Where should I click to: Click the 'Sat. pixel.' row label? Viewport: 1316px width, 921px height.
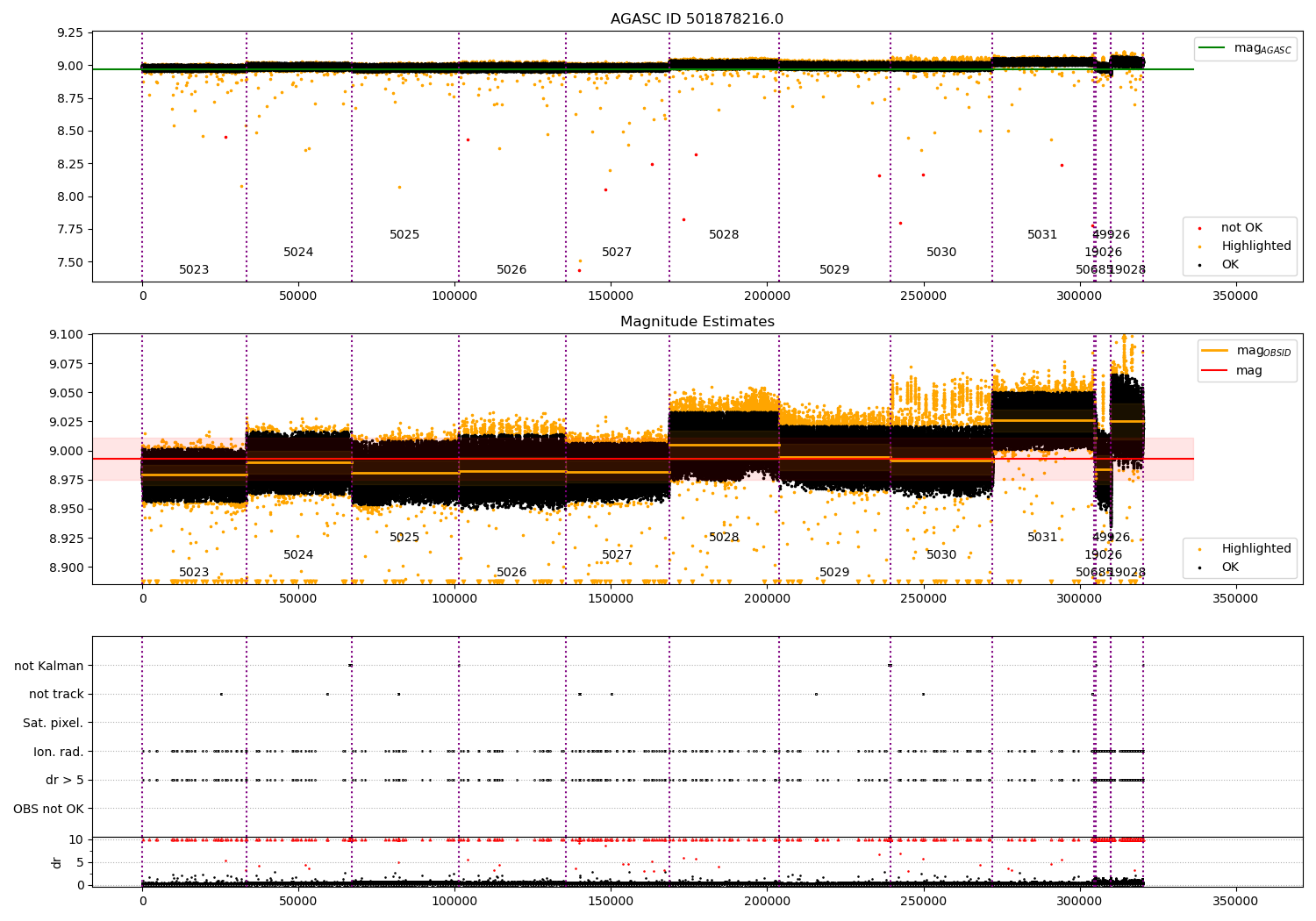[54, 723]
